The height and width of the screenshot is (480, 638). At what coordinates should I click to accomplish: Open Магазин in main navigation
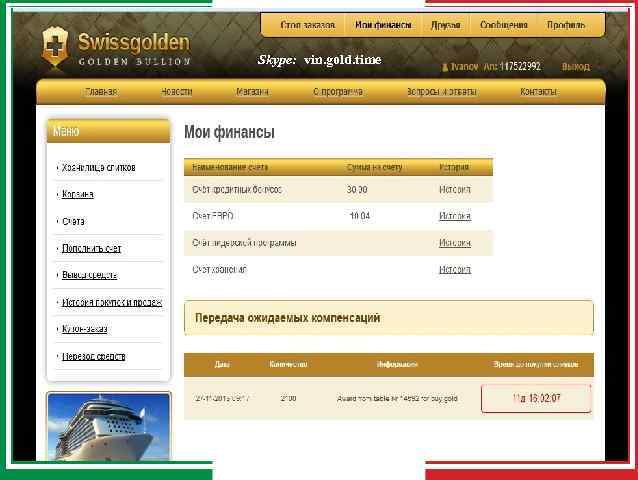[252, 92]
